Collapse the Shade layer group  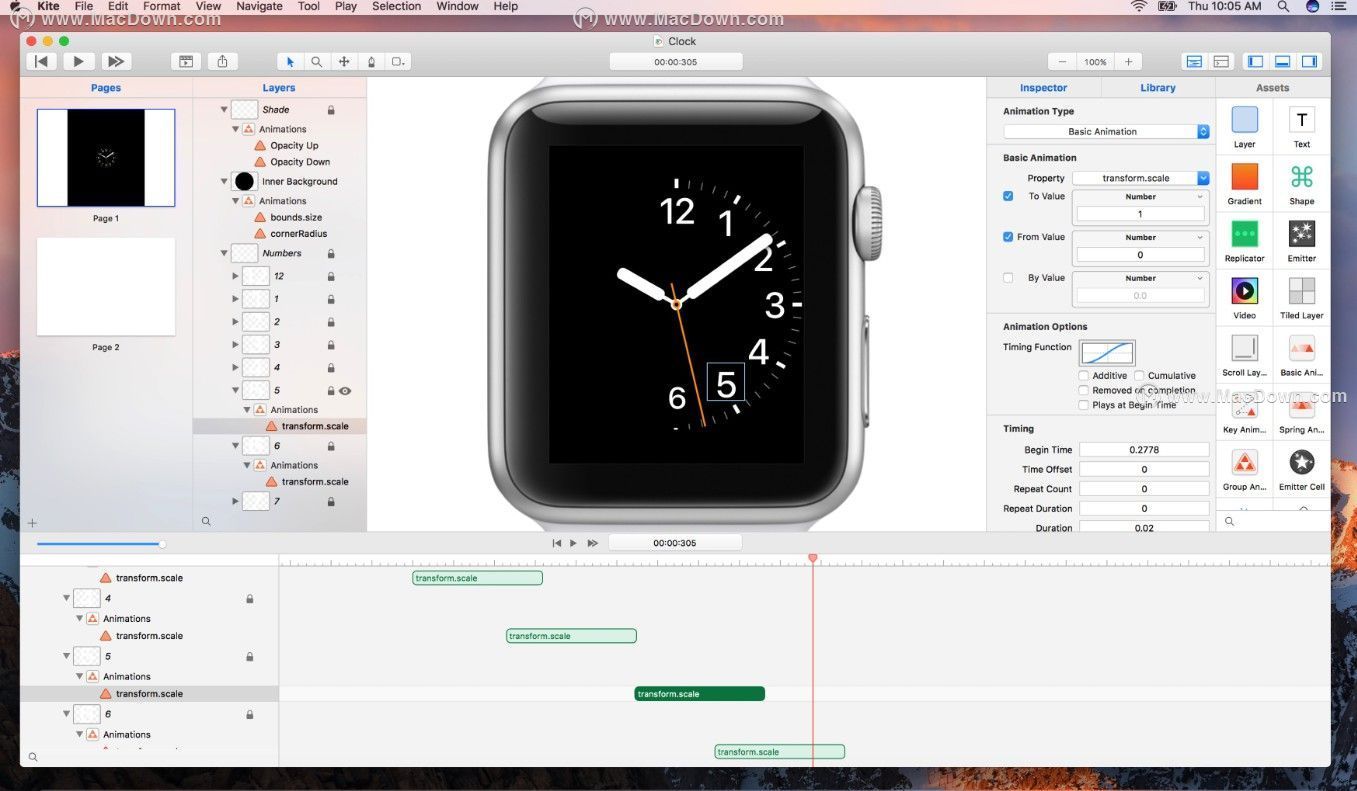[224, 110]
